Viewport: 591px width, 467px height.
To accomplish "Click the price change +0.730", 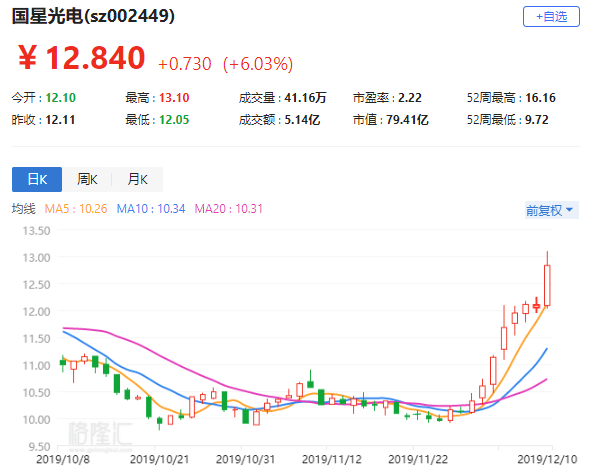I will [x=185, y=64].
